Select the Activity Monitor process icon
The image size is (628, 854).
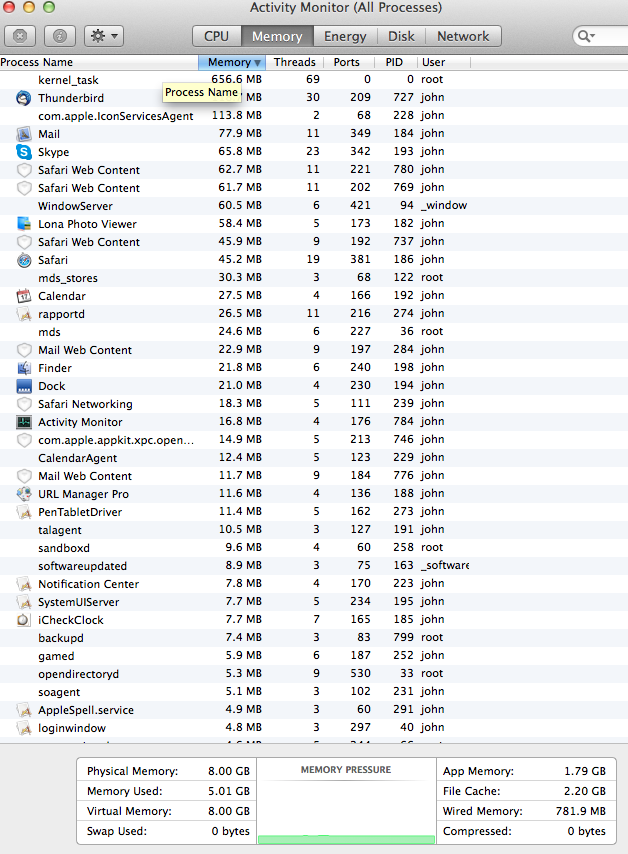click(23, 422)
